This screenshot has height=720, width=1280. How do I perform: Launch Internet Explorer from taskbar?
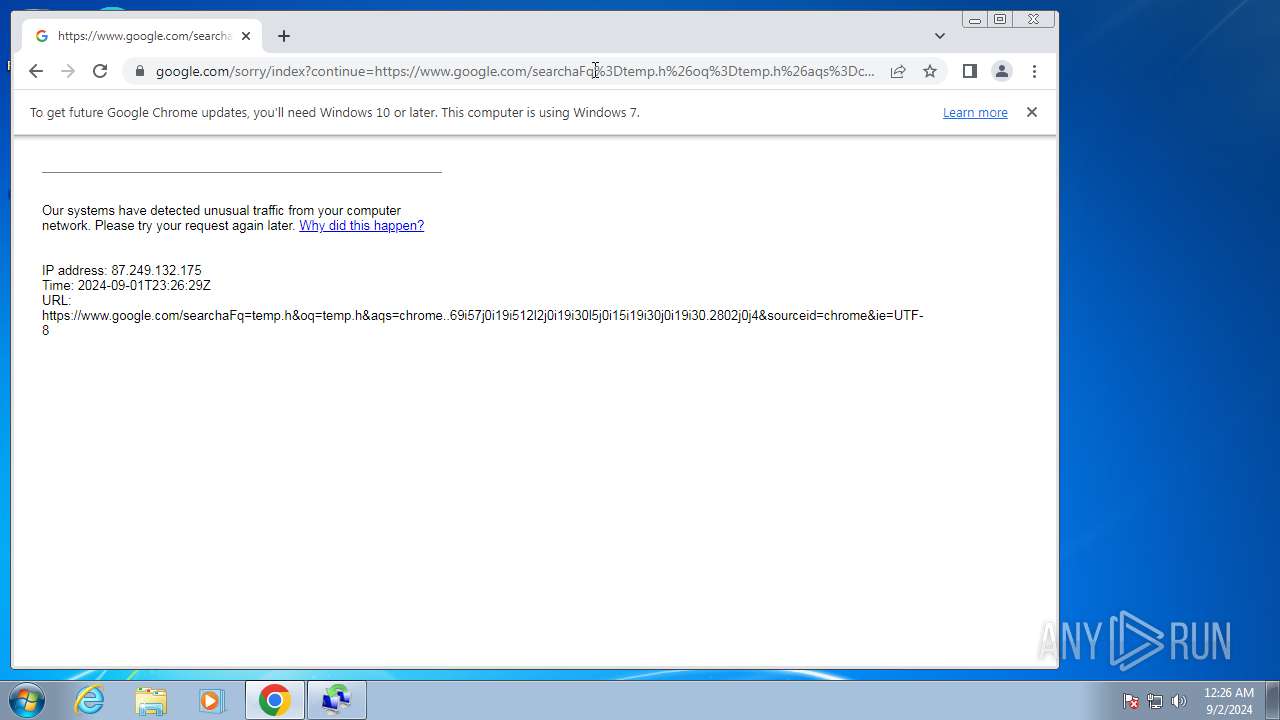click(x=90, y=700)
